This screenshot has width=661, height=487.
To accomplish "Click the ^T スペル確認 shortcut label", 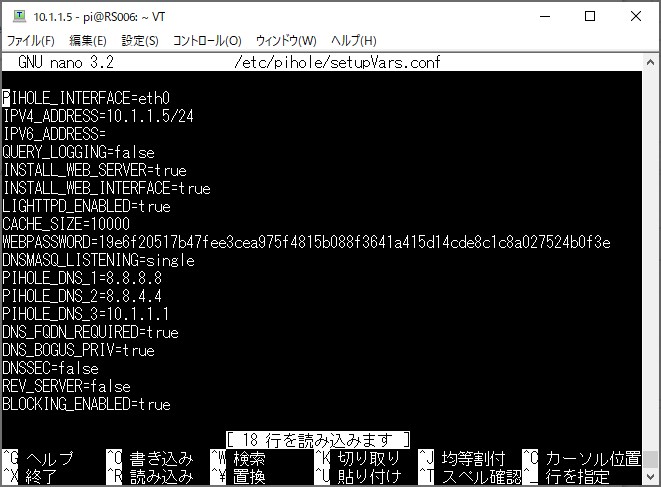I will [x=470, y=476].
